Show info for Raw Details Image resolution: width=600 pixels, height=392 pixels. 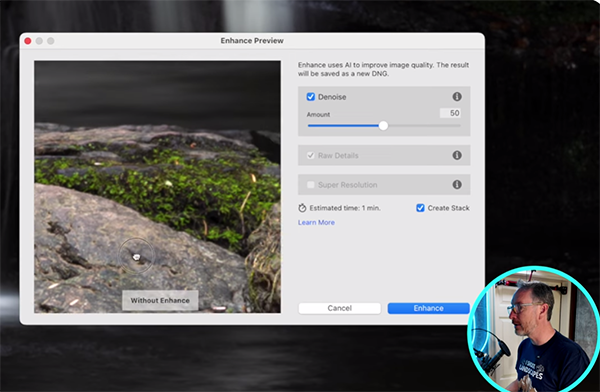point(457,155)
